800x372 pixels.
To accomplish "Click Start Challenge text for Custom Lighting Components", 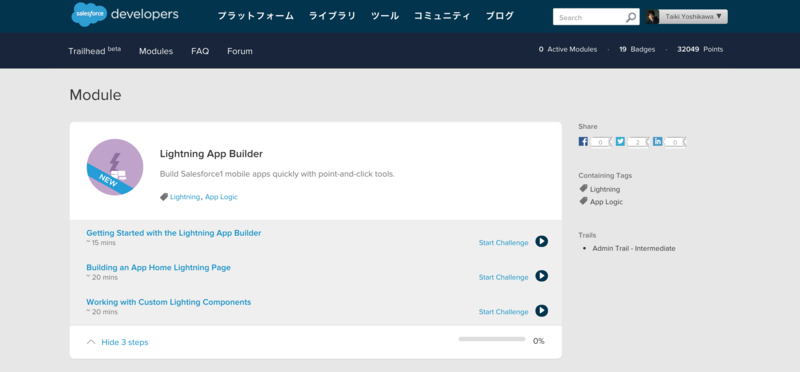I will click(504, 312).
